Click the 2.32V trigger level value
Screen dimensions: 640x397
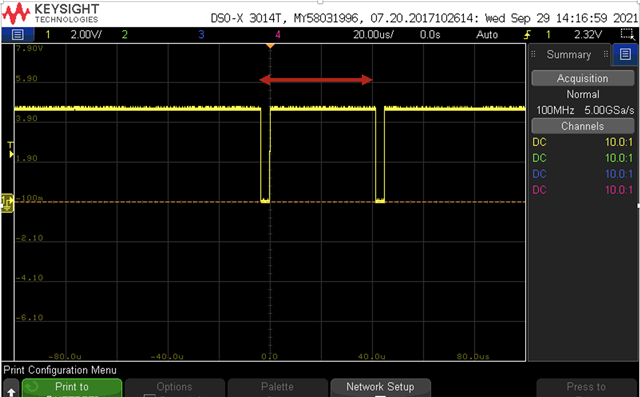[588, 35]
